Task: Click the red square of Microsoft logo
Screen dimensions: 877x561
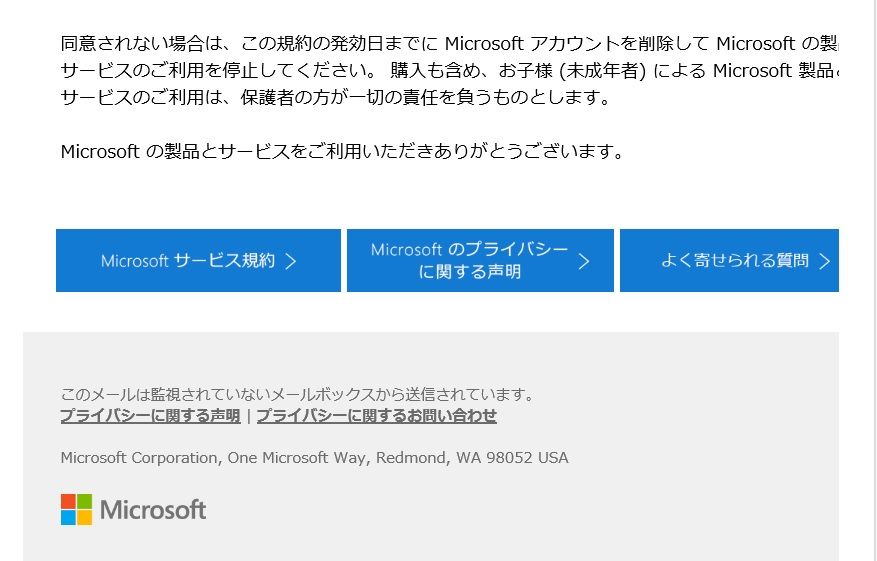Action: pos(68,501)
